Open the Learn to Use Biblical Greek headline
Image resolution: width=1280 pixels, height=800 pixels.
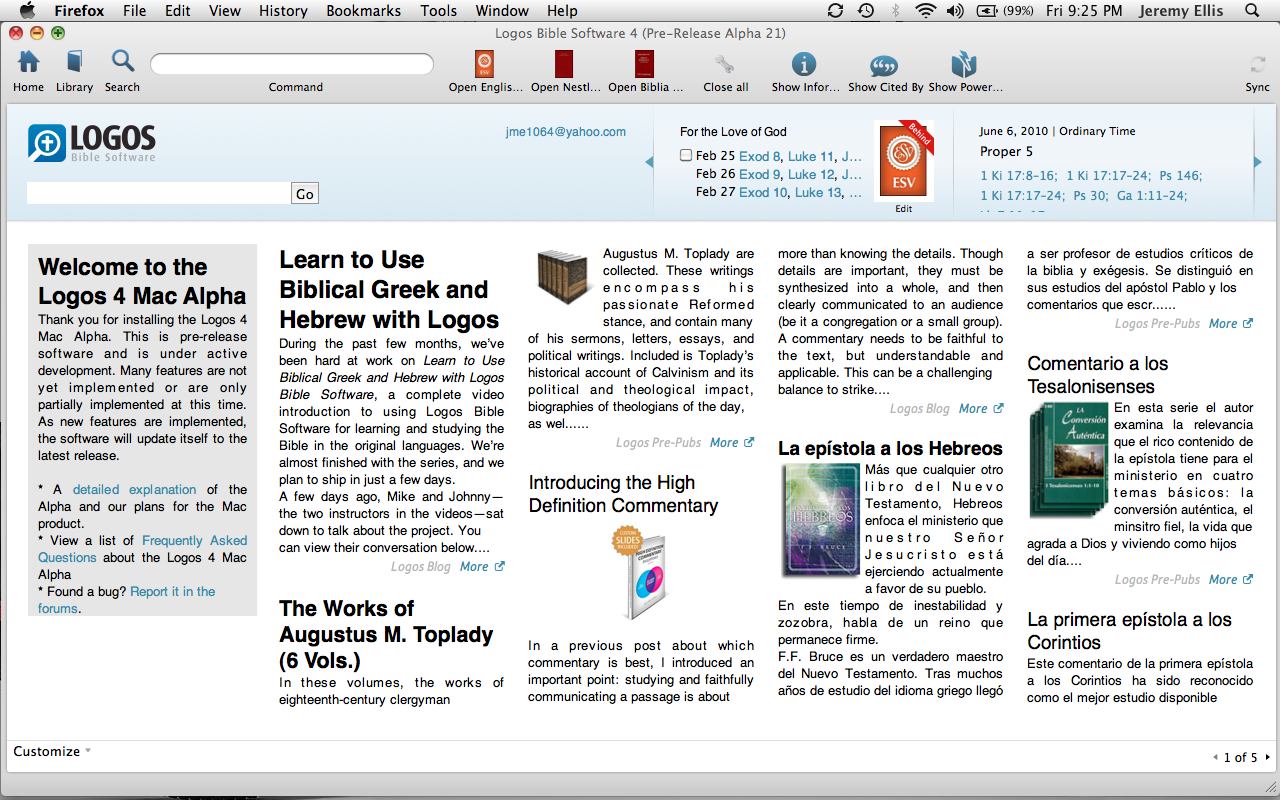[x=389, y=290]
